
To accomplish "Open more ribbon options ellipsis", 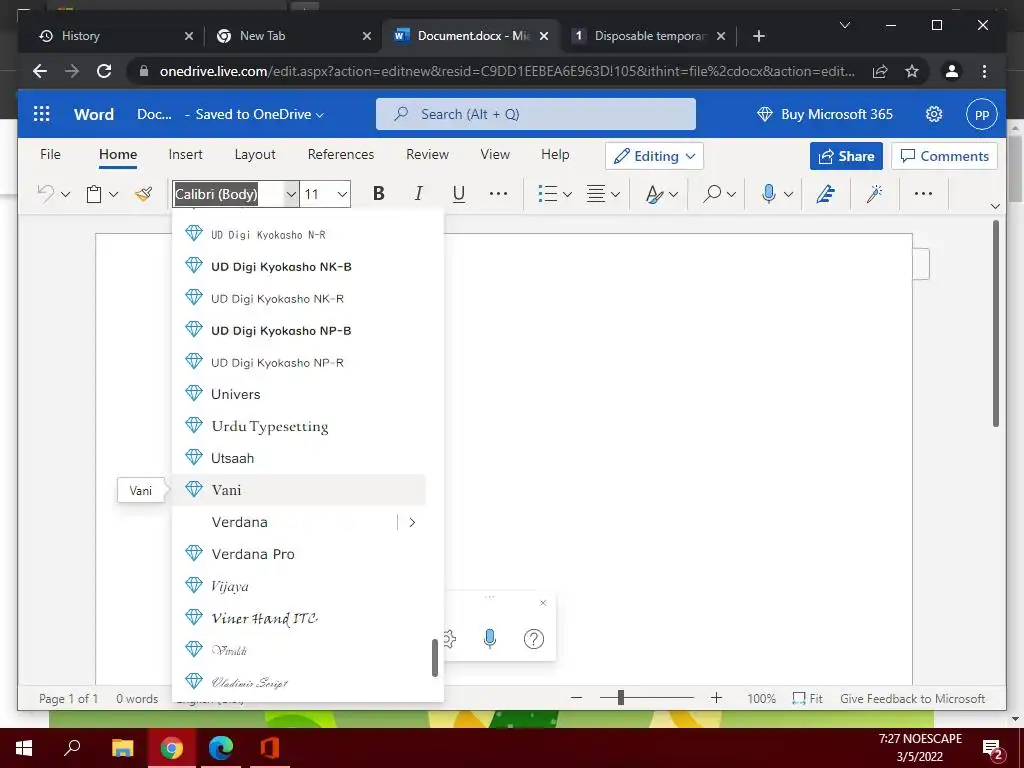I will tap(923, 194).
